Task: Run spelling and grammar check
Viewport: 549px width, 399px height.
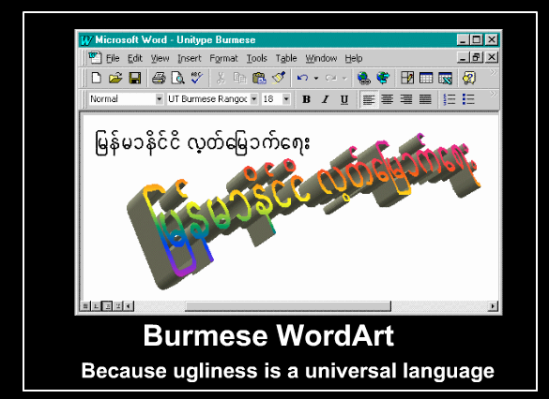Action: pyautogui.click(x=197, y=78)
